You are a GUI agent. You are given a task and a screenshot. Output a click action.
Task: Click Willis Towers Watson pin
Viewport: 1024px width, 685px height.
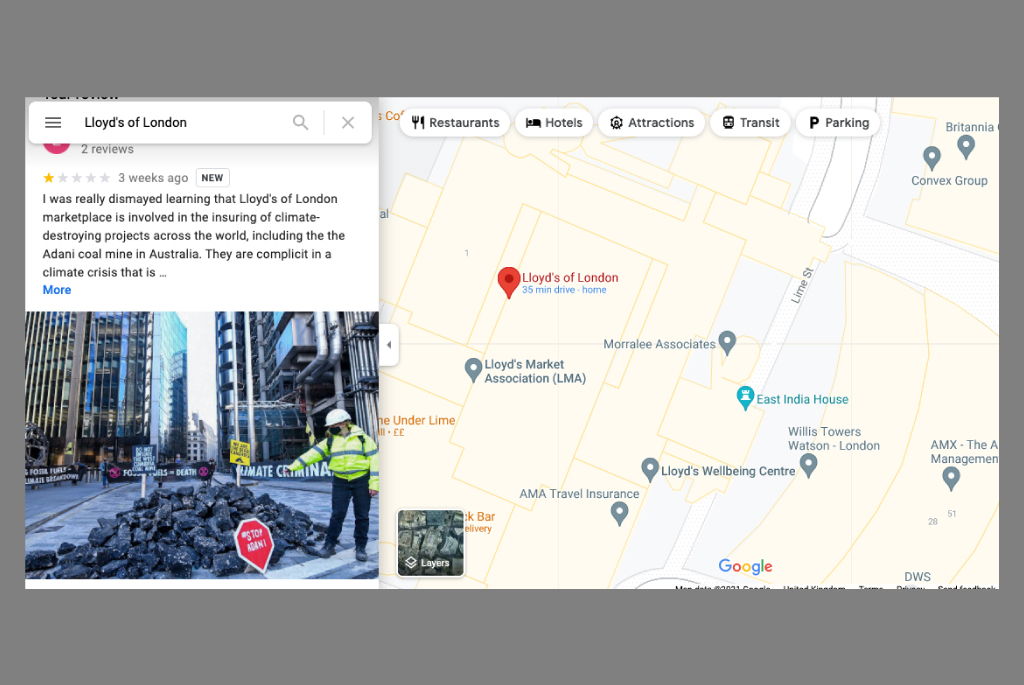tap(808, 466)
